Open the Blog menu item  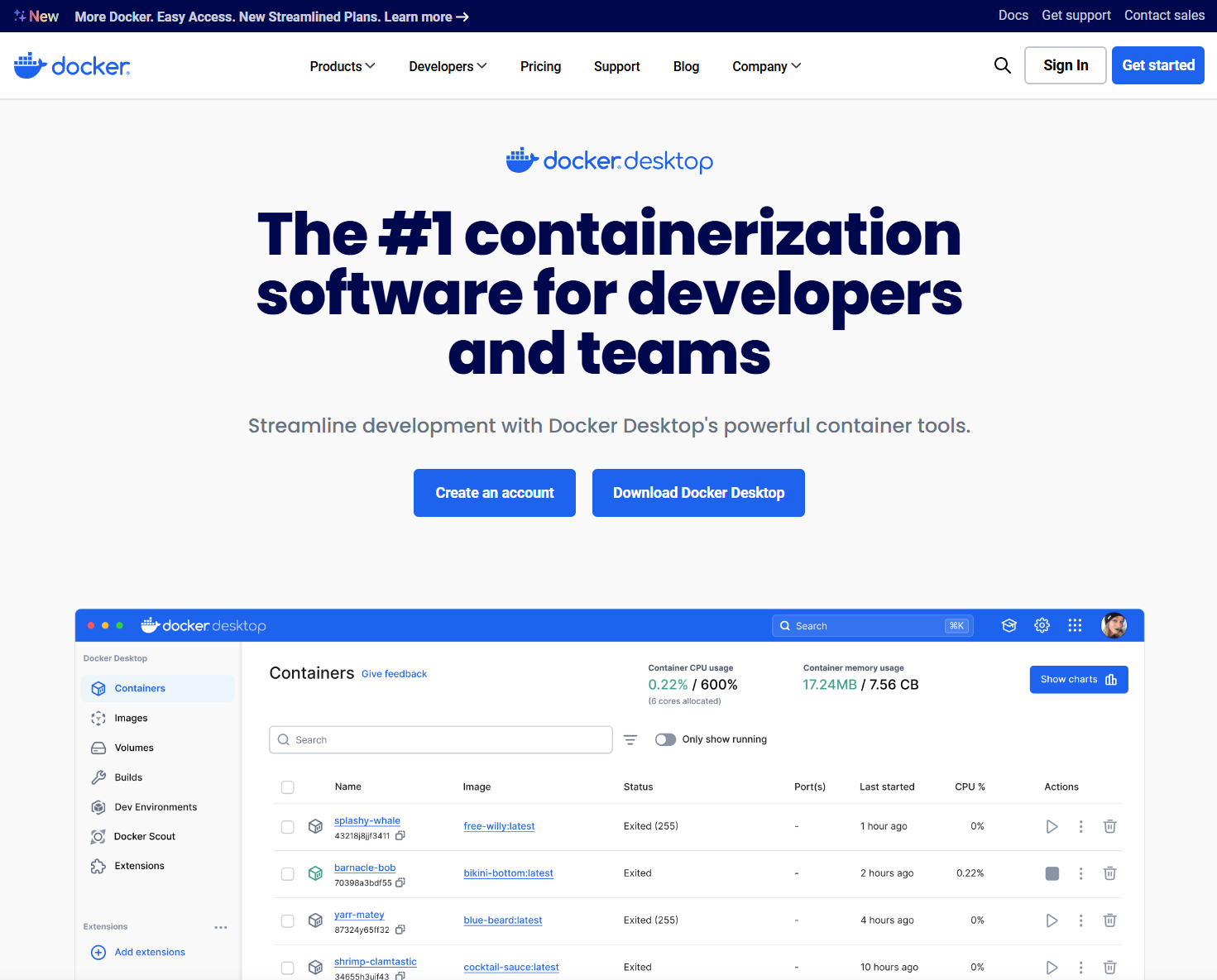point(686,66)
